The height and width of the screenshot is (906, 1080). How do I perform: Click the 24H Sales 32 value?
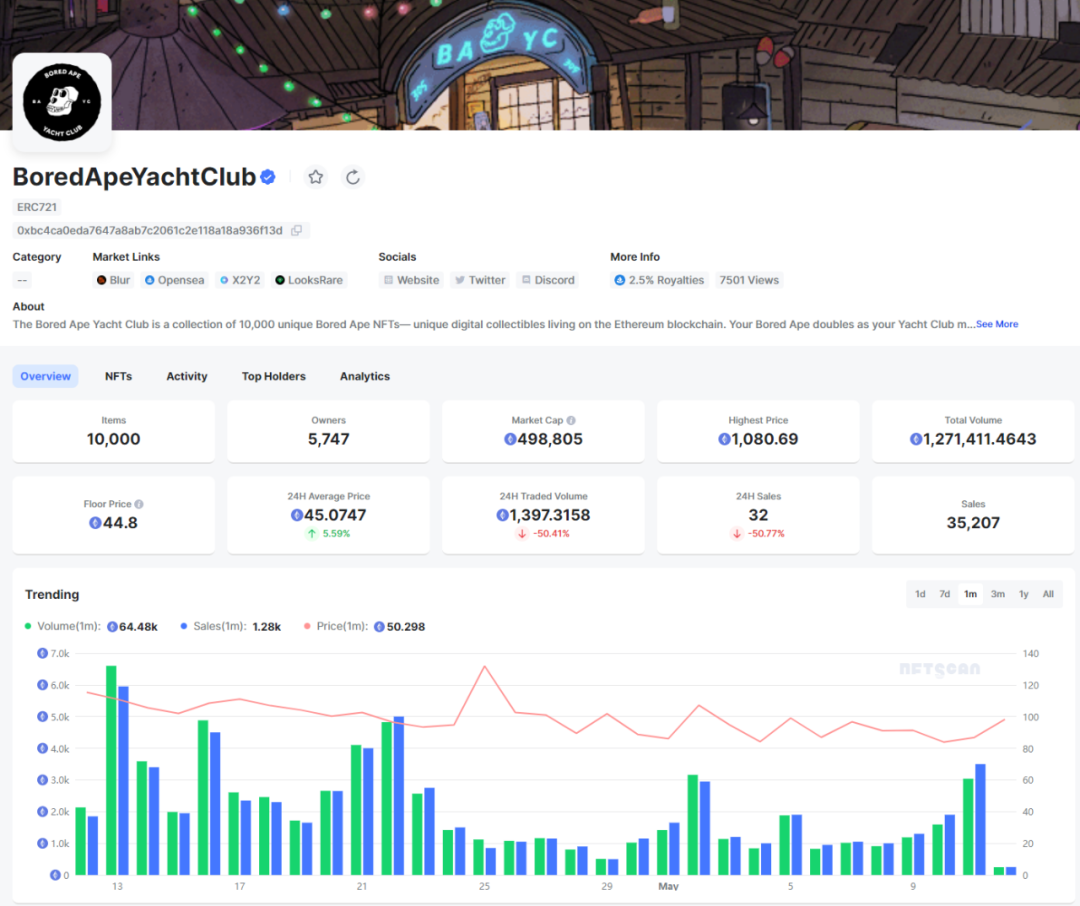point(758,515)
